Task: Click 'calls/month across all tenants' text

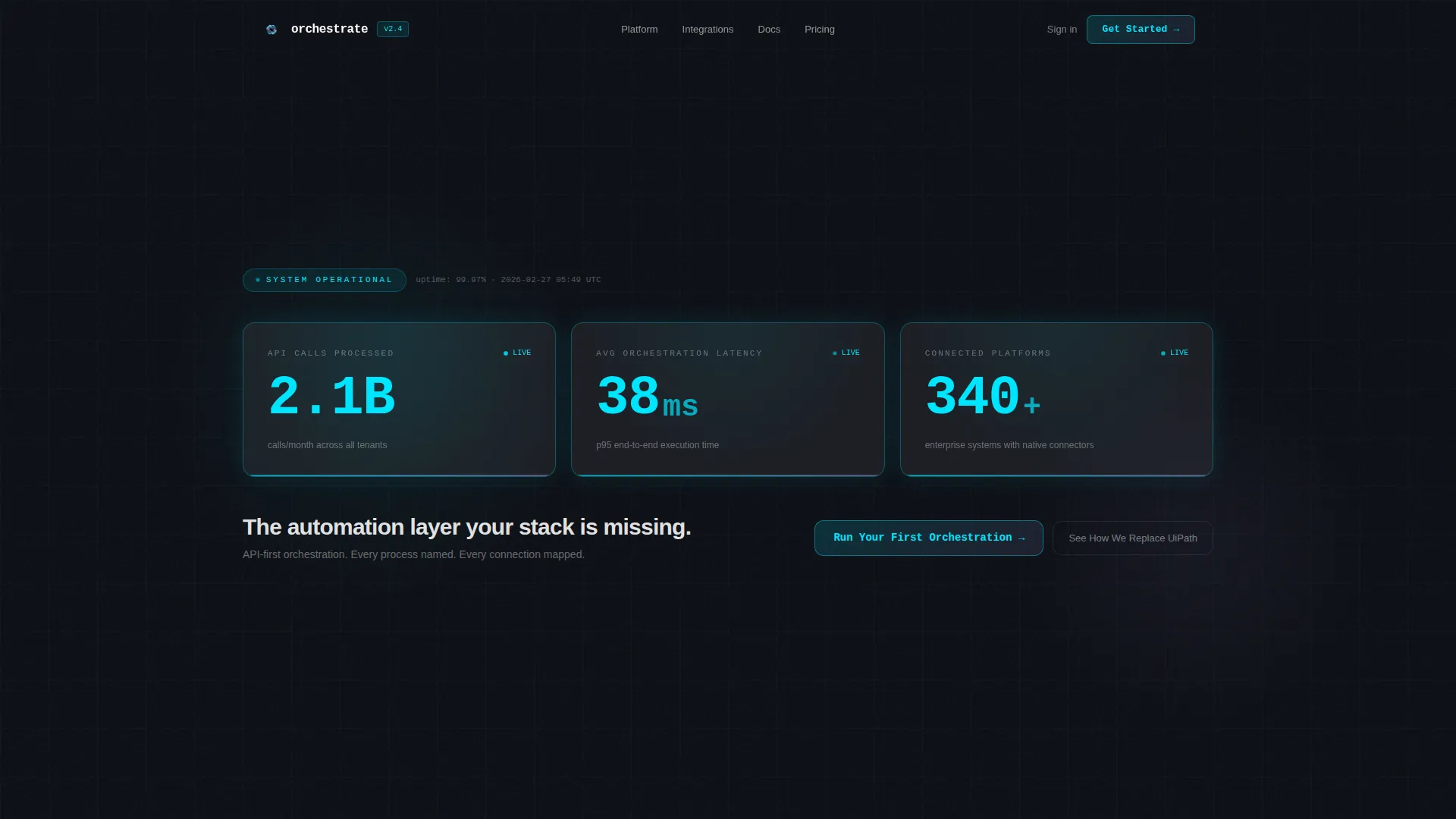Action: click(x=327, y=445)
